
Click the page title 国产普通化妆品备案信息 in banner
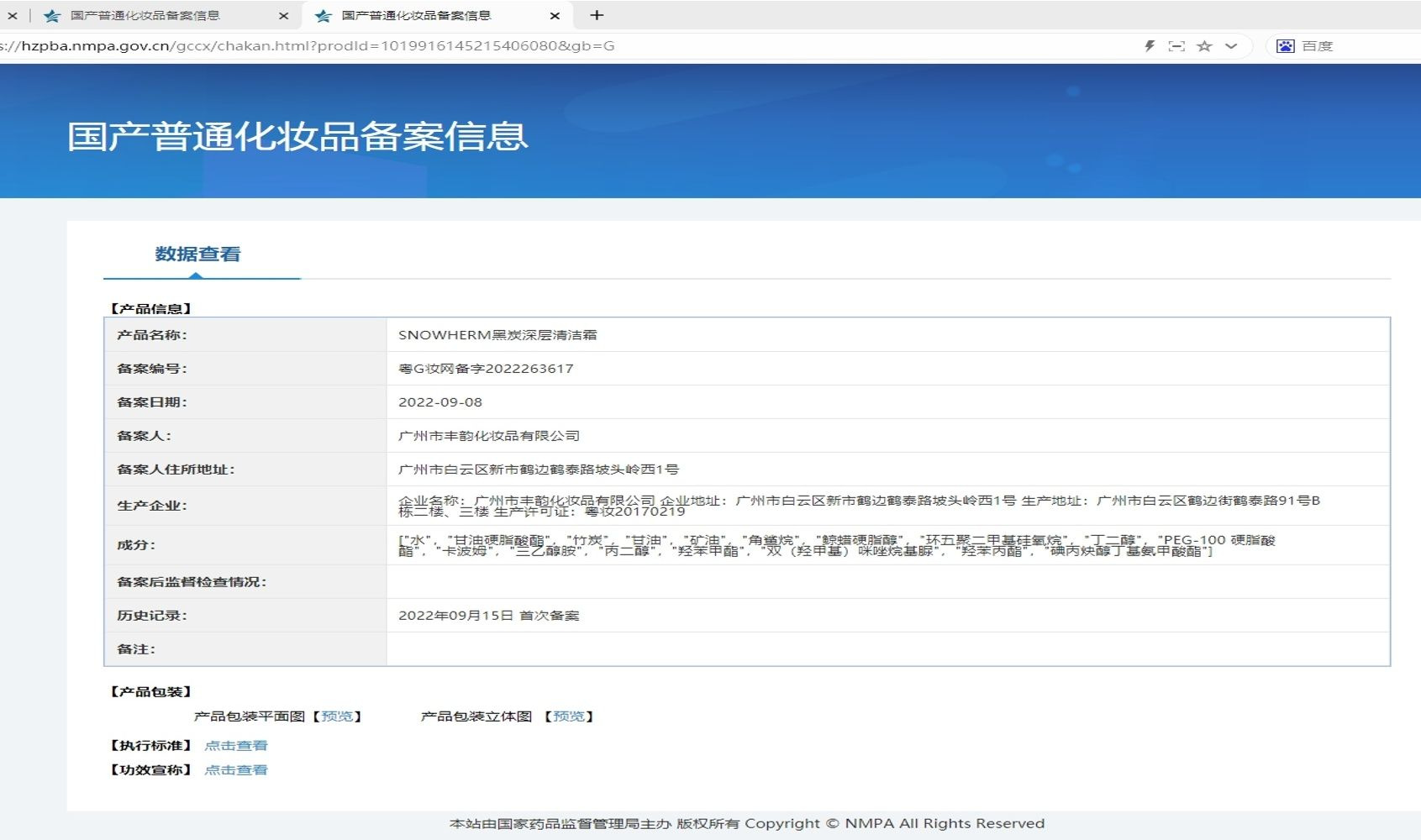(297, 136)
